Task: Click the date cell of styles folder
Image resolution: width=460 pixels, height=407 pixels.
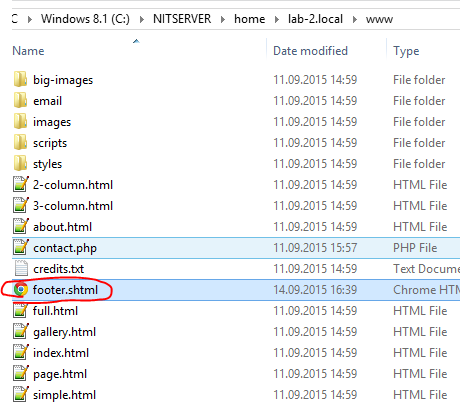Action: click(x=315, y=164)
